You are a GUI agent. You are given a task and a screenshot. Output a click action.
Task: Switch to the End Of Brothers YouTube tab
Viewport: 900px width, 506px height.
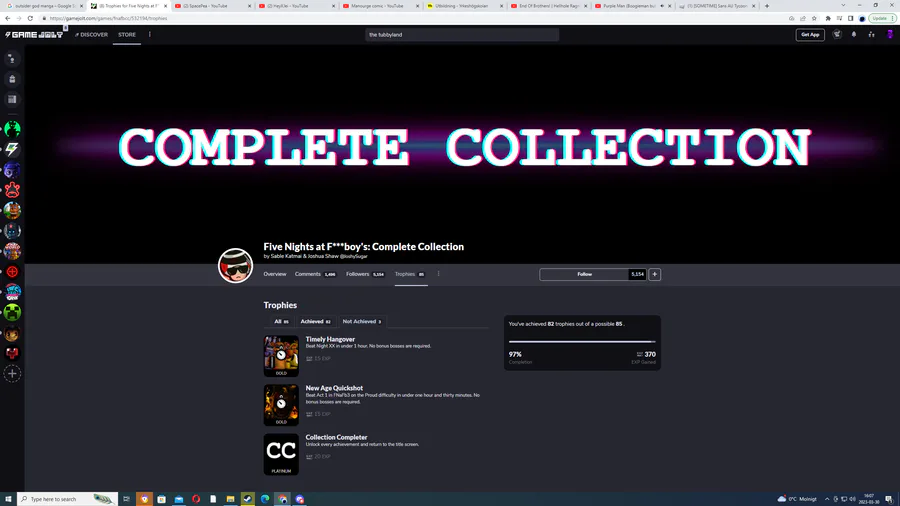coord(548,6)
